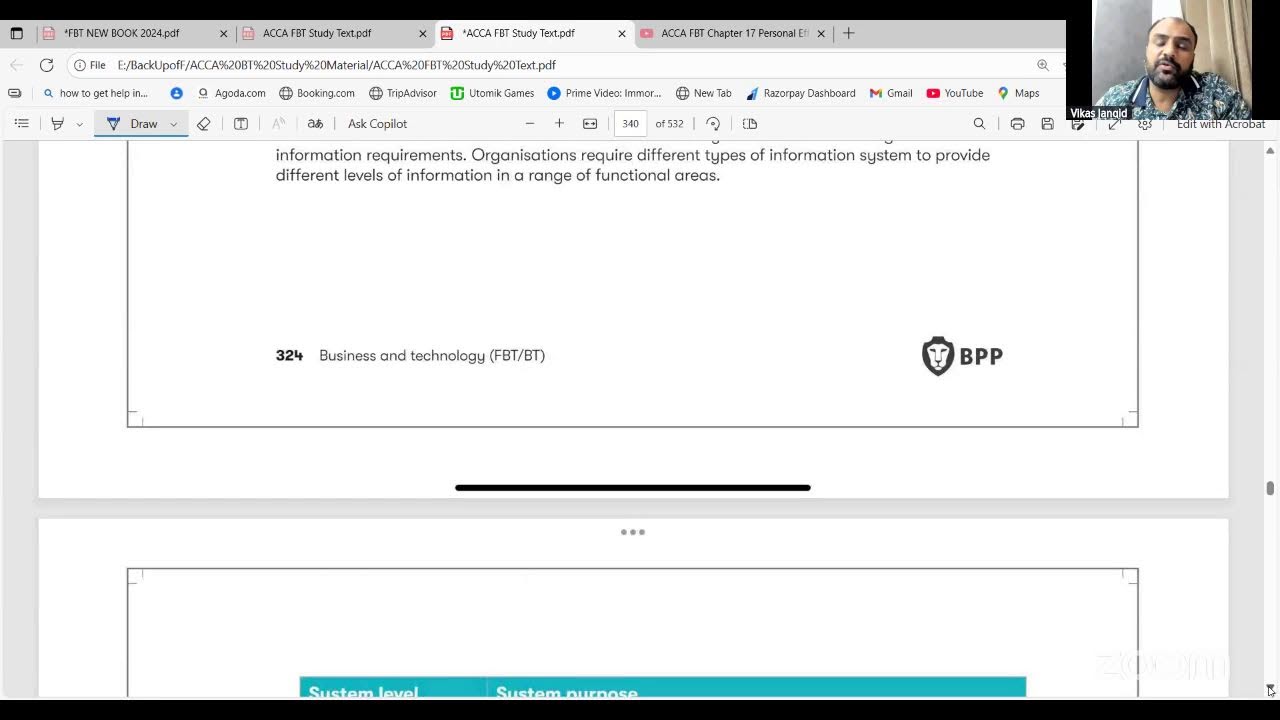
Task: Open the Gmail bookmark
Action: (890, 93)
